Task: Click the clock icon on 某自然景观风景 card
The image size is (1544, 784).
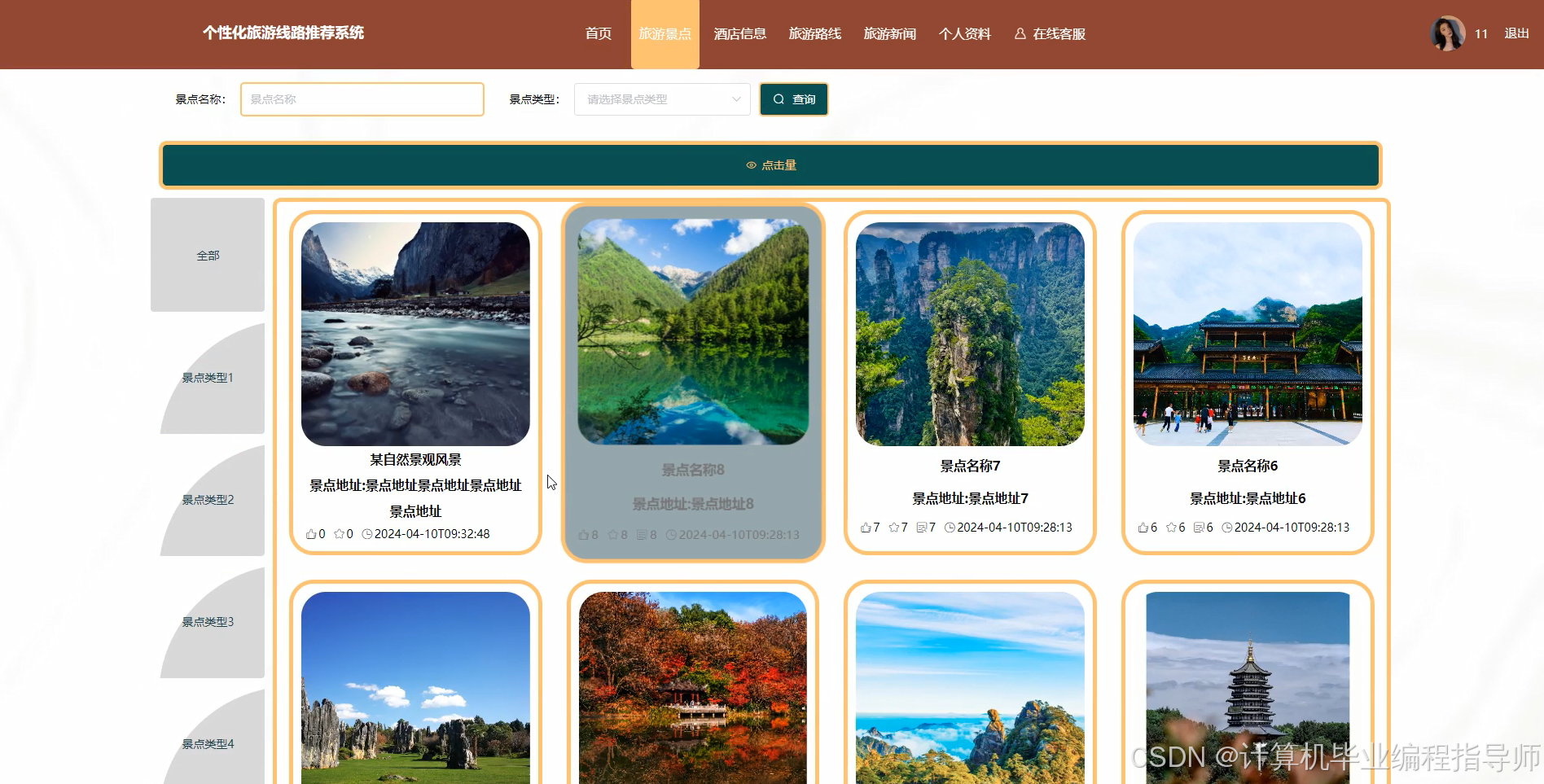Action: (367, 534)
